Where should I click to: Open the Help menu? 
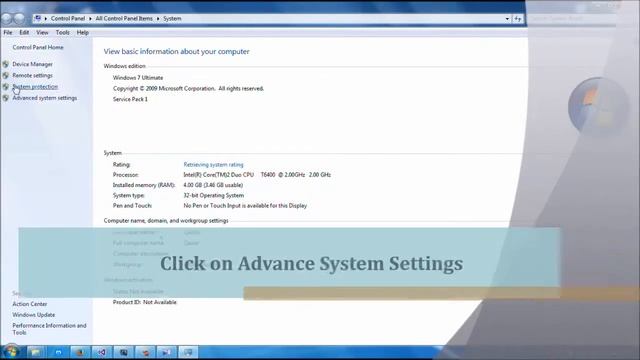pos(82,32)
